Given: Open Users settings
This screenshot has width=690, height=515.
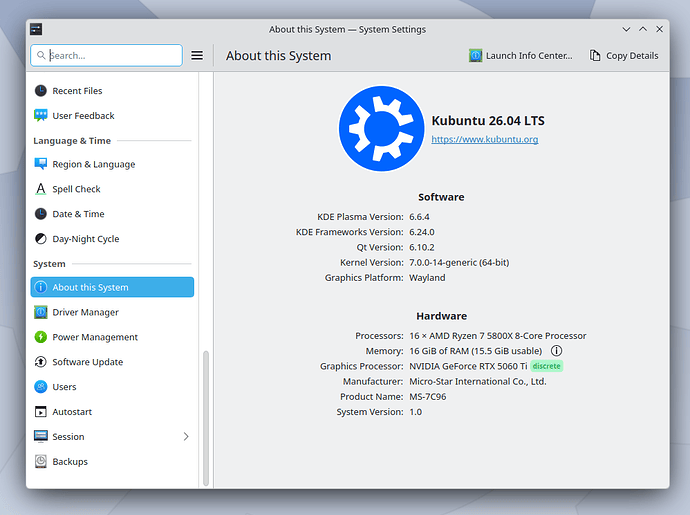Looking at the screenshot, I should pos(112,386).
